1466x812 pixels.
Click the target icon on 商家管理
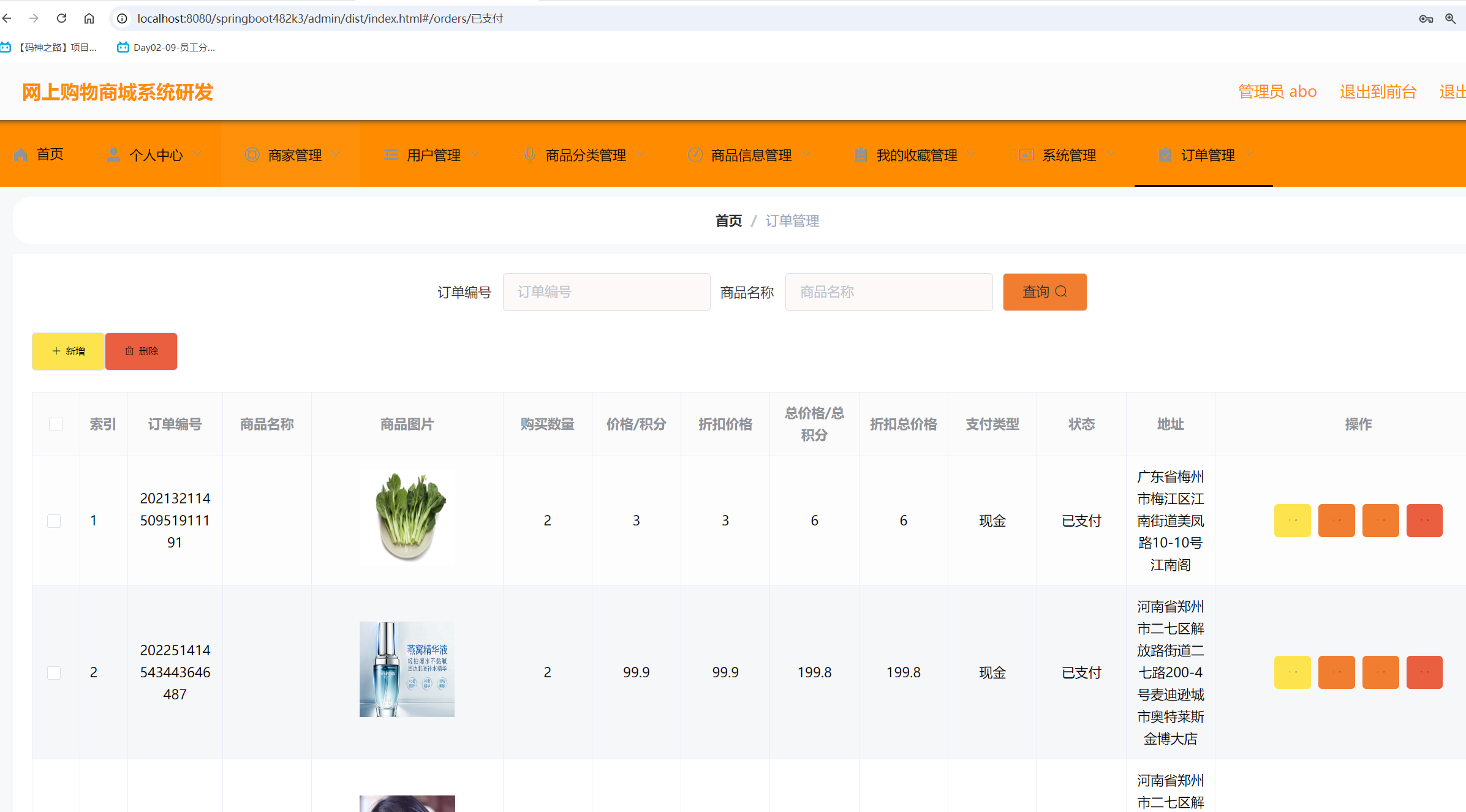coord(252,154)
